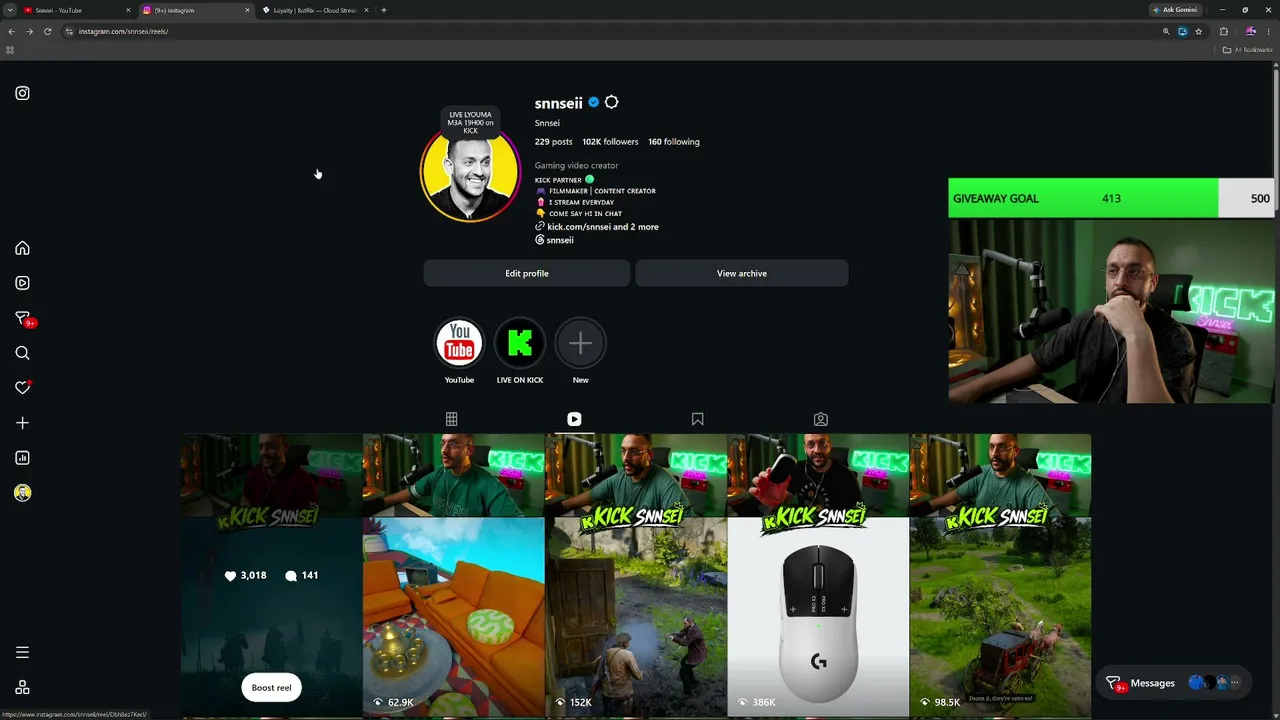Click the Instagram logo in the sidebar
The image size is (1280, 720).
pos(22,93)
